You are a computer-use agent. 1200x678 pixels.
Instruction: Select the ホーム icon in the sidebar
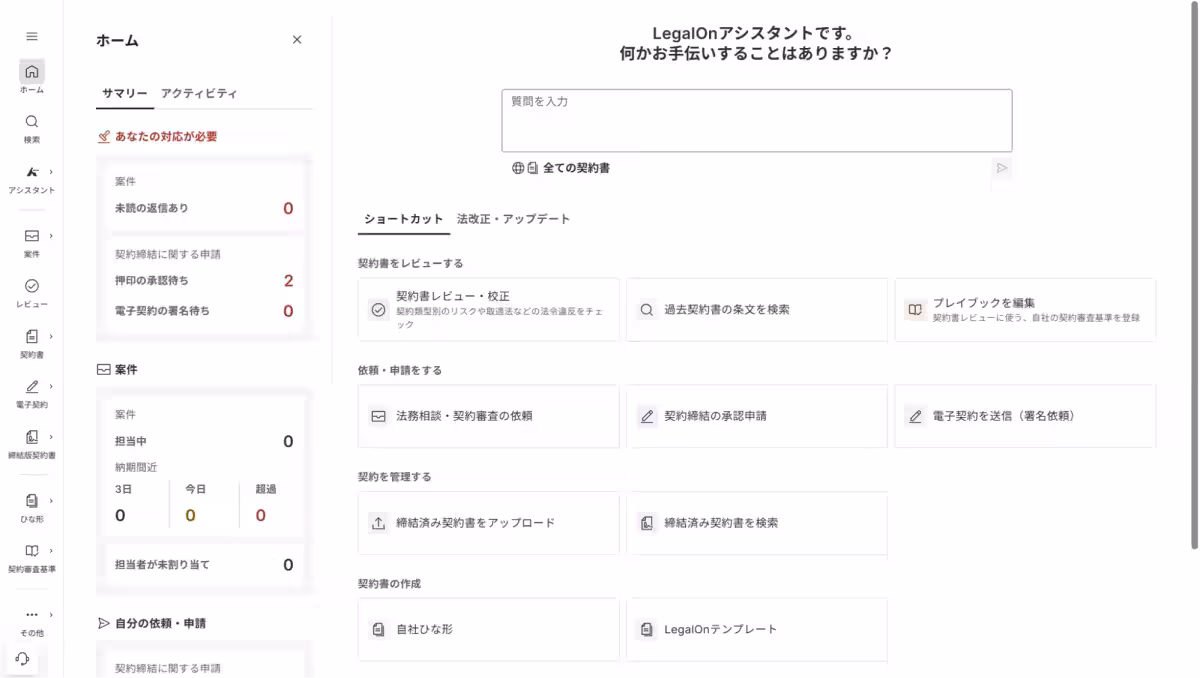31,71
